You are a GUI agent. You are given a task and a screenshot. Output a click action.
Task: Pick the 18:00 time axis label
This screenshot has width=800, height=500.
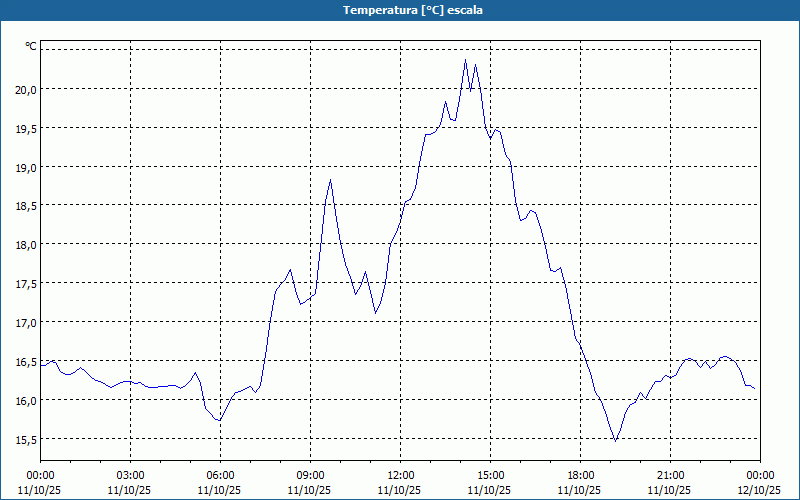click(581, 475)
